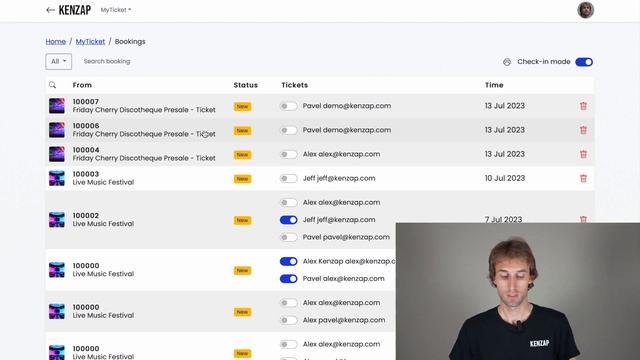Check in Jeff for booking 100003
Image resolution: width=640 pixels, height=360 pixels.
289,178
